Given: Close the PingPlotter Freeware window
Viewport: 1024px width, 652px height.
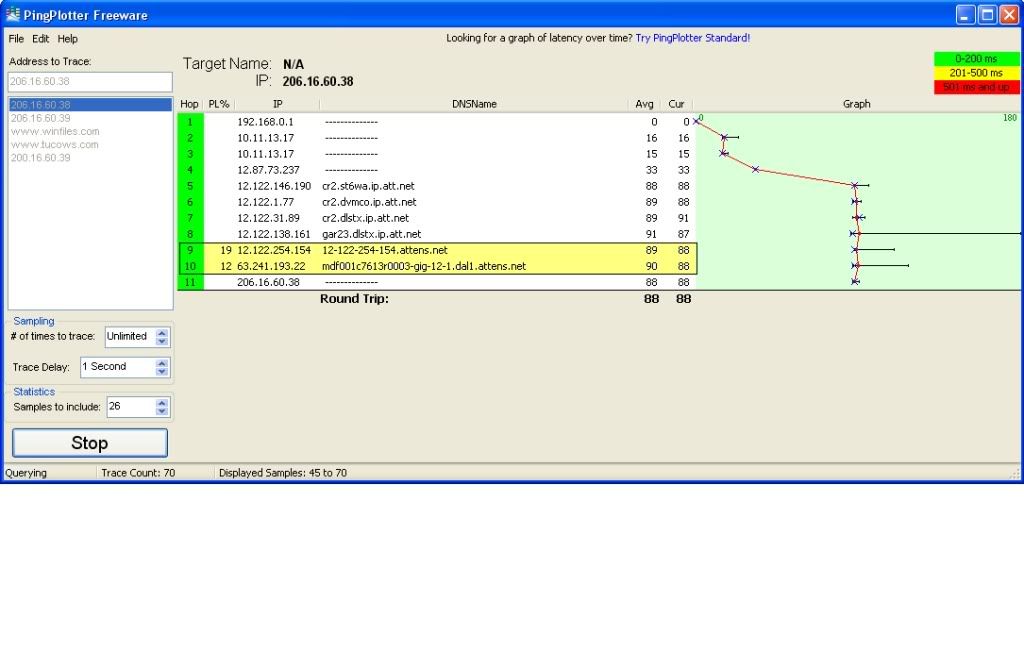Looking at the screenshot, I should (1009, 14).
